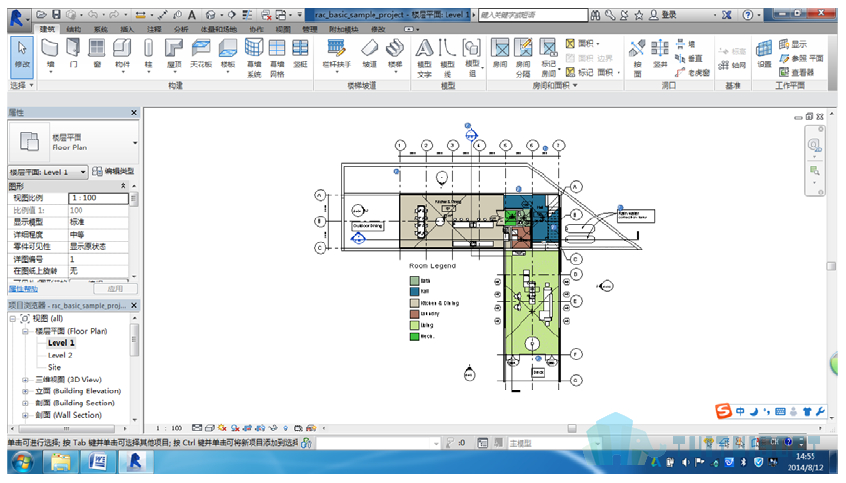Select the Component (构件) tool
This screenshot has width=846, height=483.
pos(122,55)
